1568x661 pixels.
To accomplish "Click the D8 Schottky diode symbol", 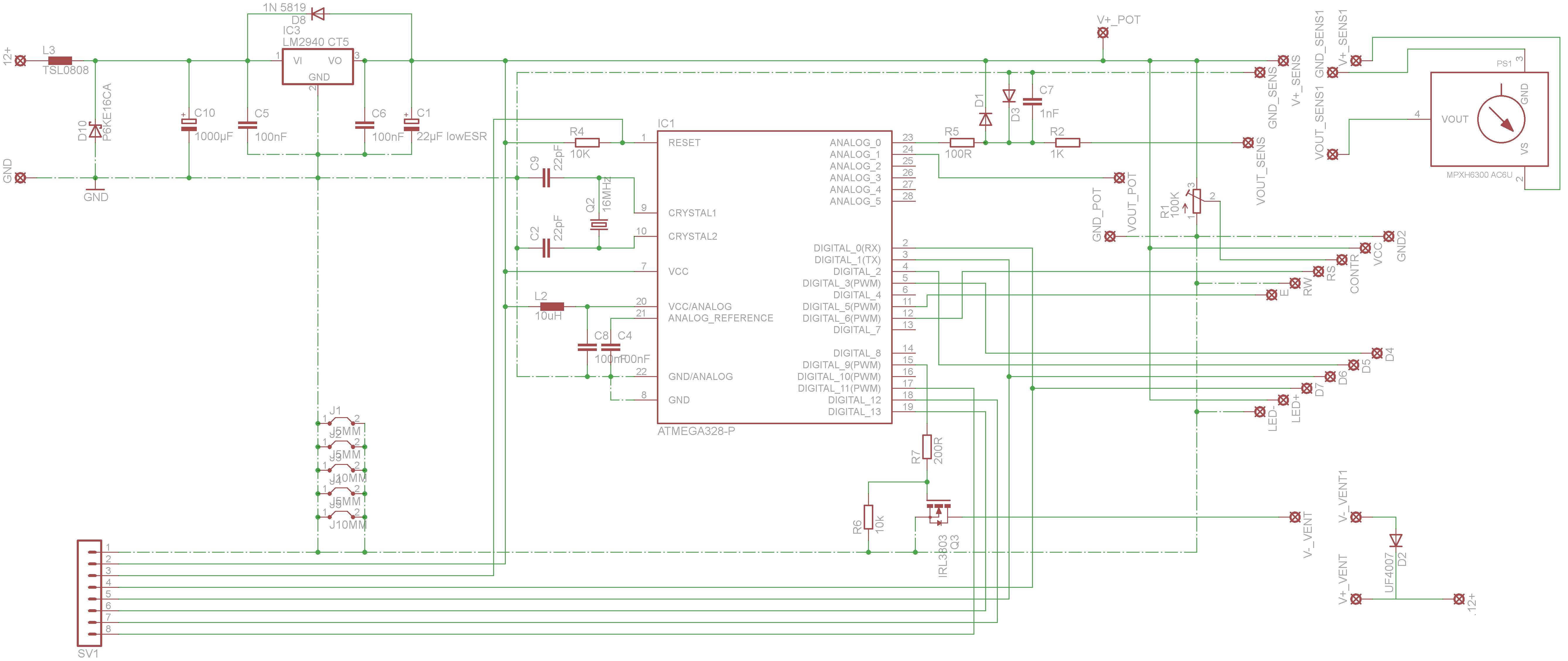I will (x=317, y=14).
